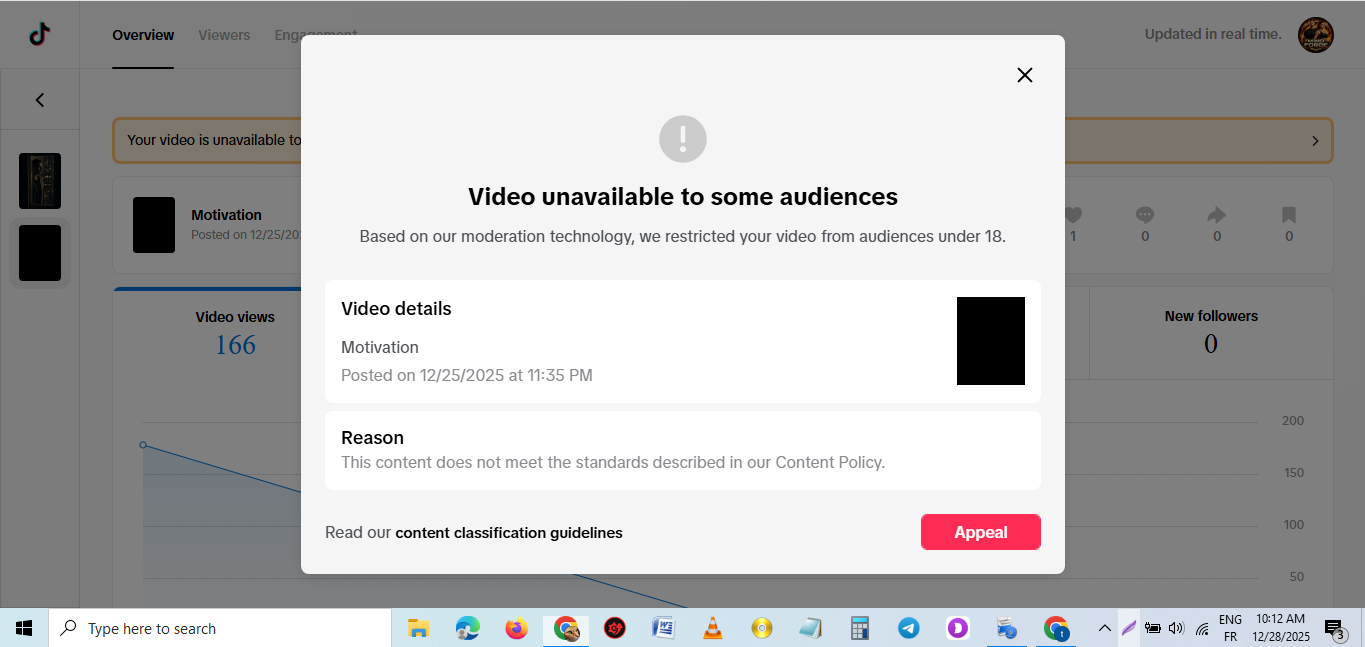Click the chart data point circle
Image resolution: width=1365 pixels, height=647 pixels.
(143, 445)
